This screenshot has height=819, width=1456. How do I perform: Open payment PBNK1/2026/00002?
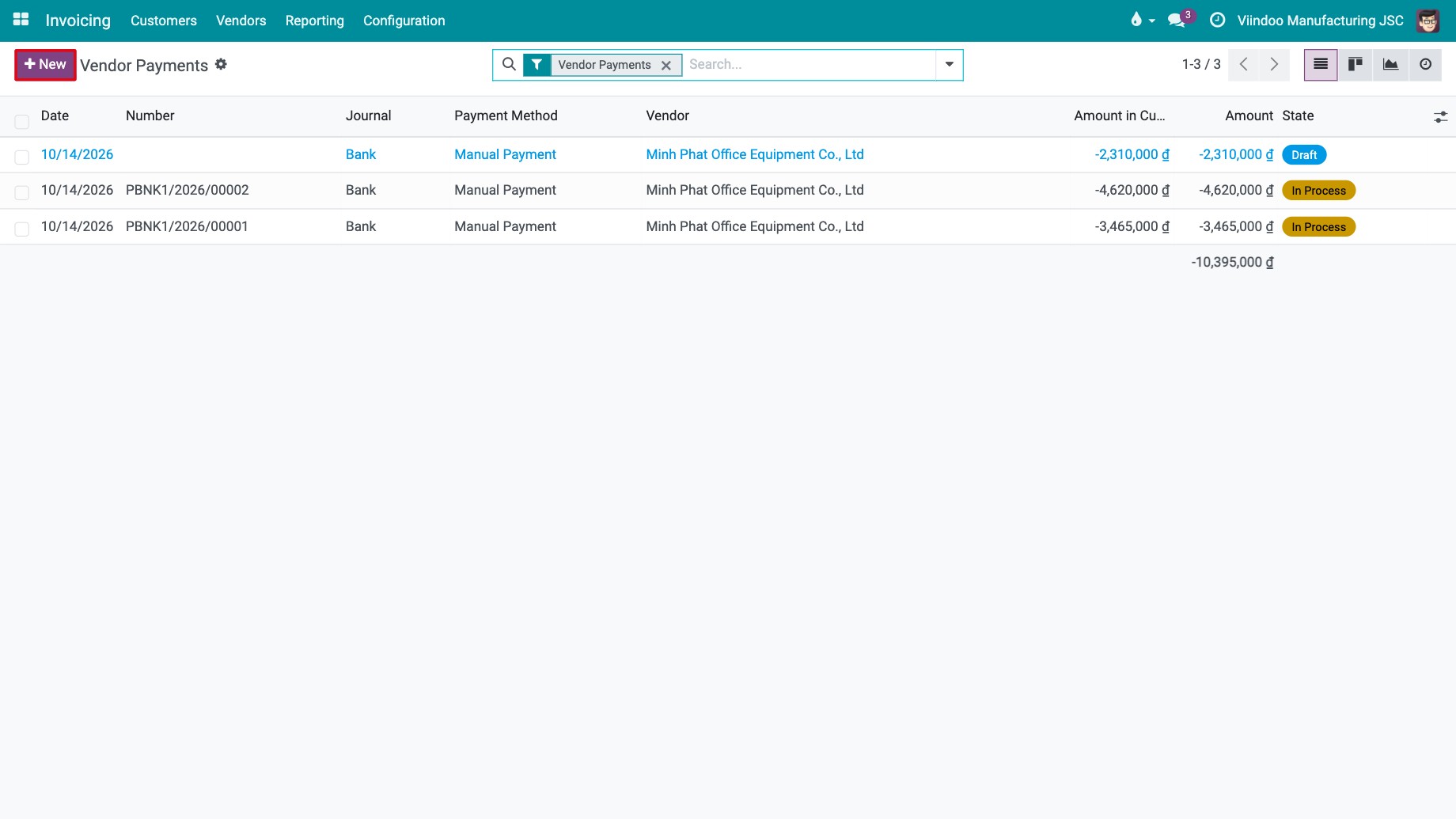pyautogui.click(x=188, y=190)
